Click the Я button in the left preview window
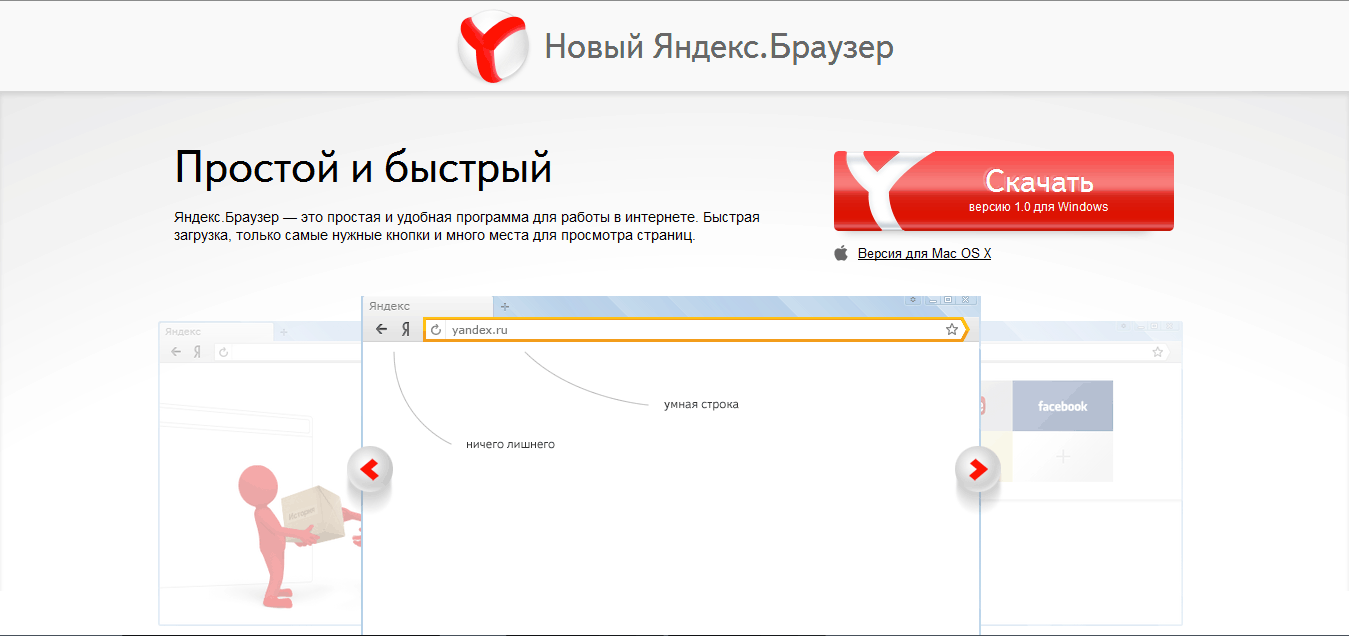The width and height of the screenshot is (1349, 636). (x=198, y=352)
